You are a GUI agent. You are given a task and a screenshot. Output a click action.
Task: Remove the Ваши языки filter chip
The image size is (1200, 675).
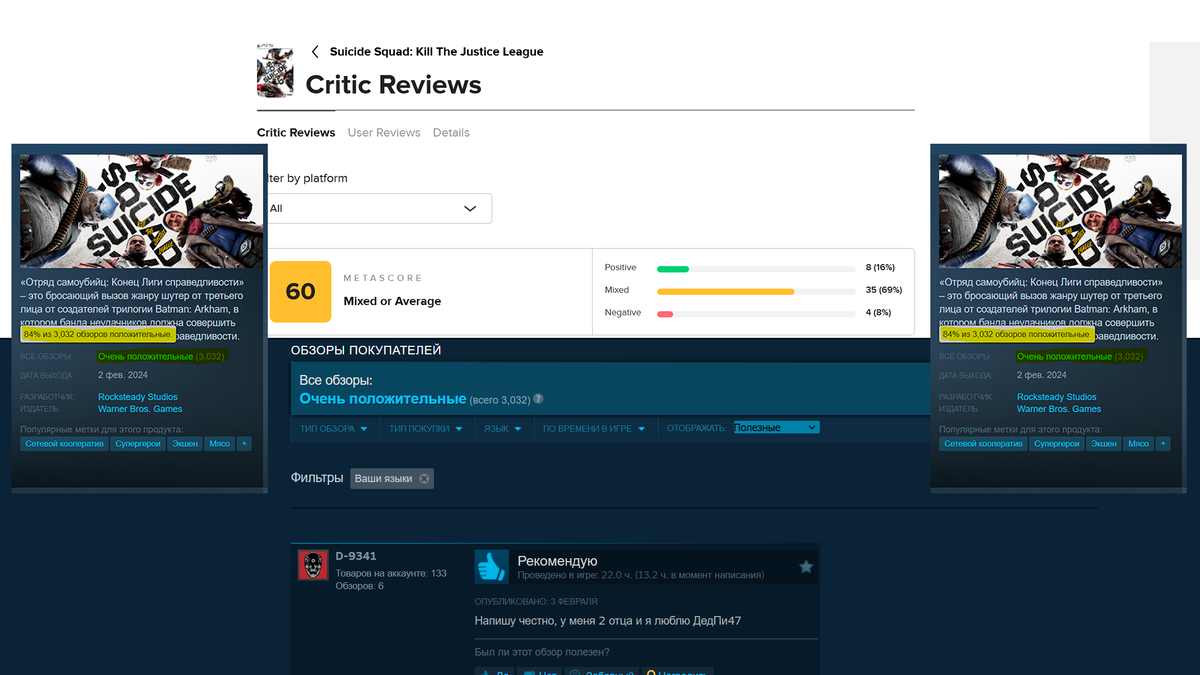(x=424, y=479)
